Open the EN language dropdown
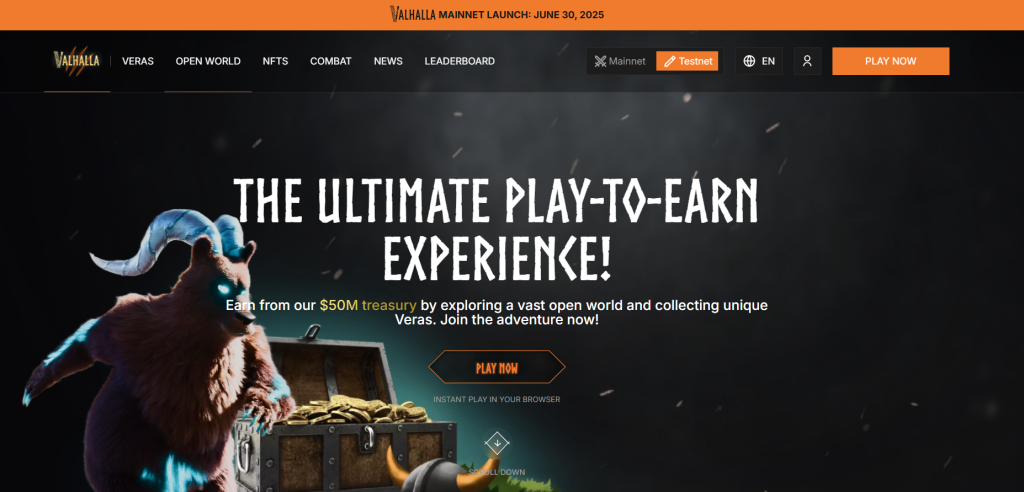Viewport: 1024px width, 492px height. (759, 61)
